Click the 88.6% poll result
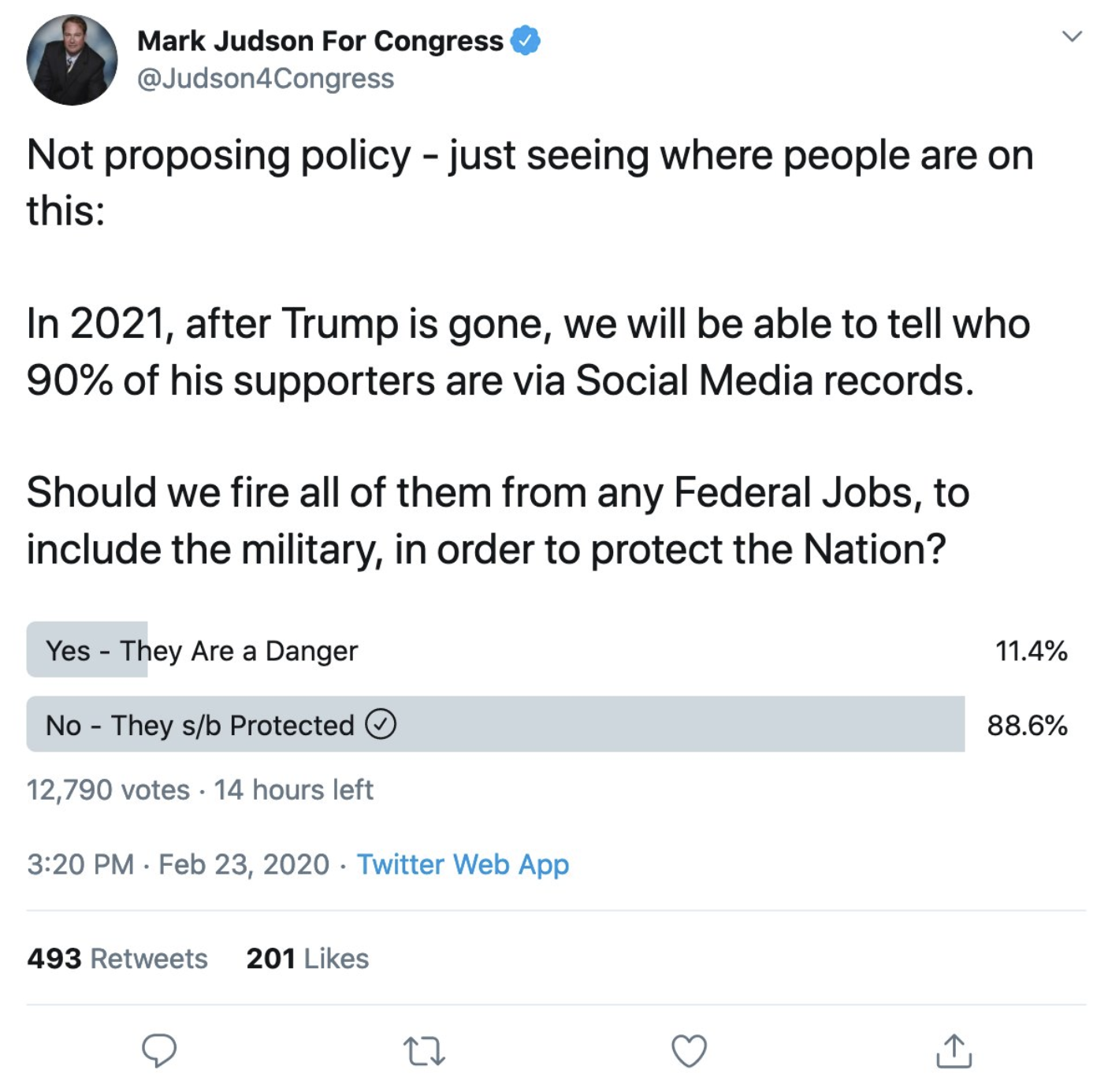Screen dimensions: 1108x1092 1027,725
